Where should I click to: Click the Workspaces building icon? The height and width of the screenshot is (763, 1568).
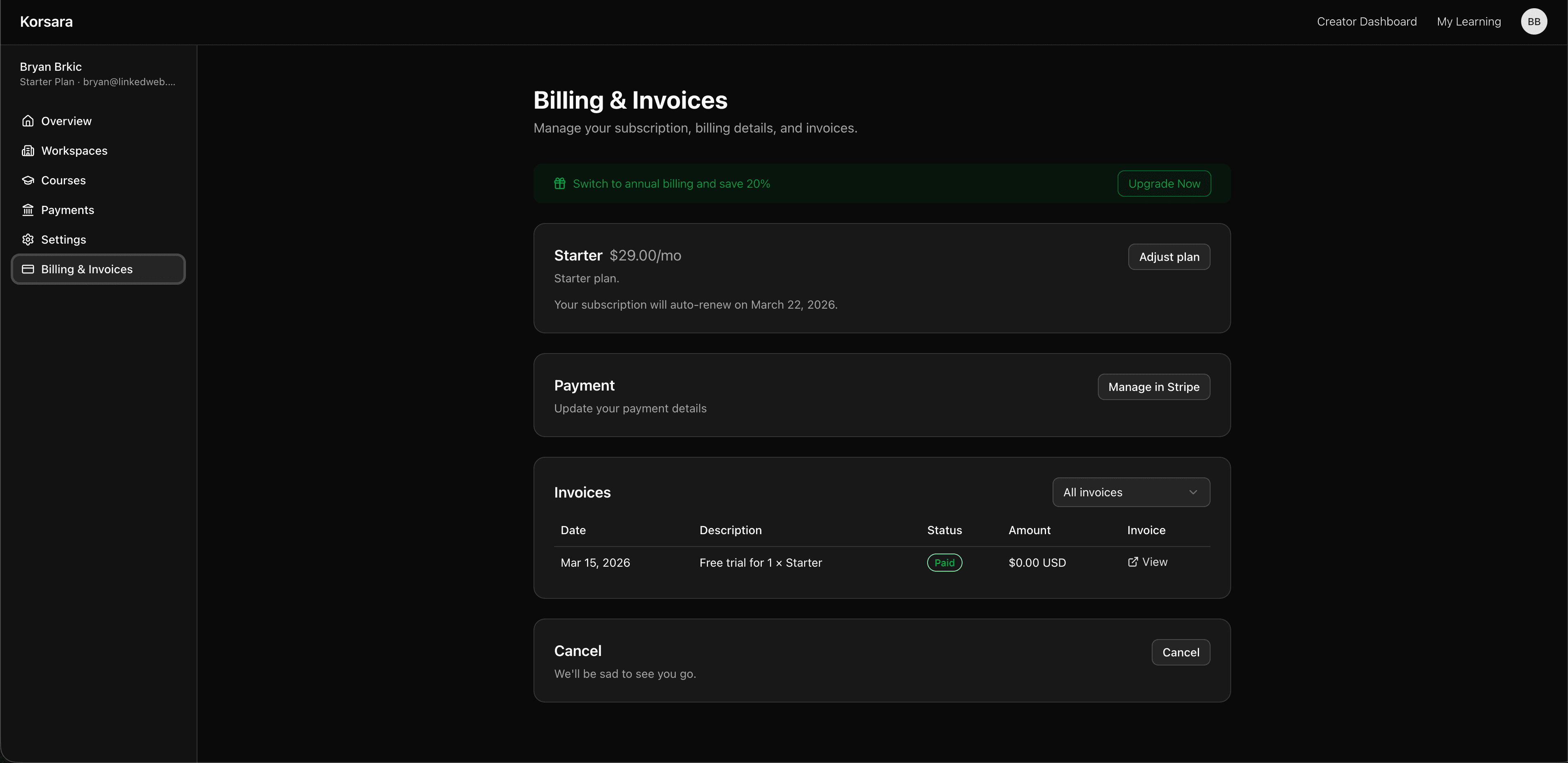tap(28, 150)
